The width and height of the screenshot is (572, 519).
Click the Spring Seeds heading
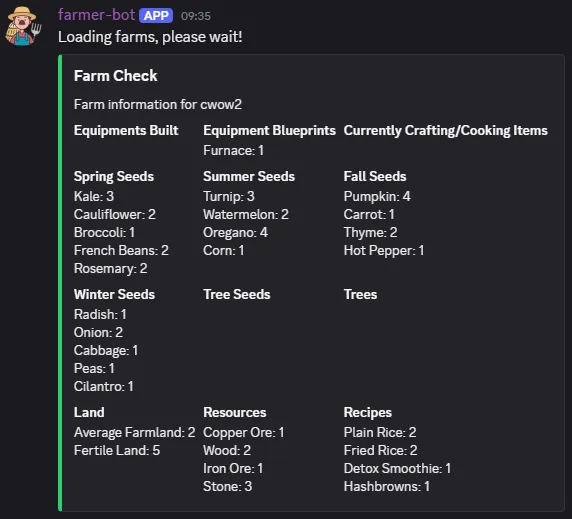(114, 177)
